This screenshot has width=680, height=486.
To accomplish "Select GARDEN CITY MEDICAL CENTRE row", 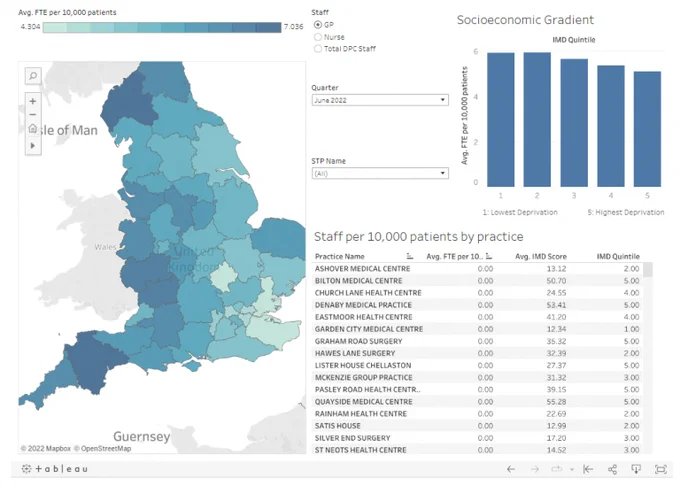I will click(477, 329).
